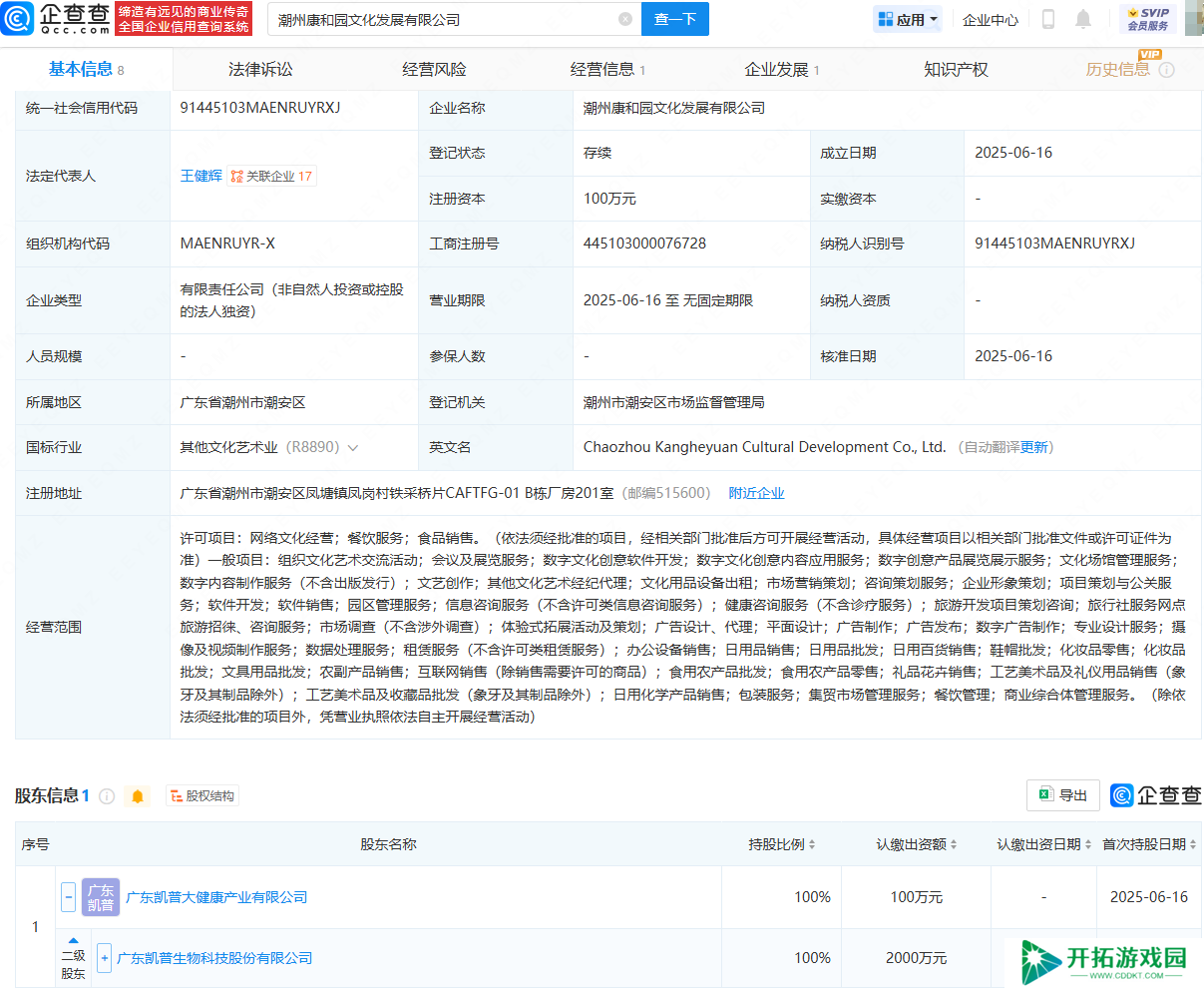Switch to 企业发展 tab
Viewport: 1204px width, 988px height.
point(782,69)
